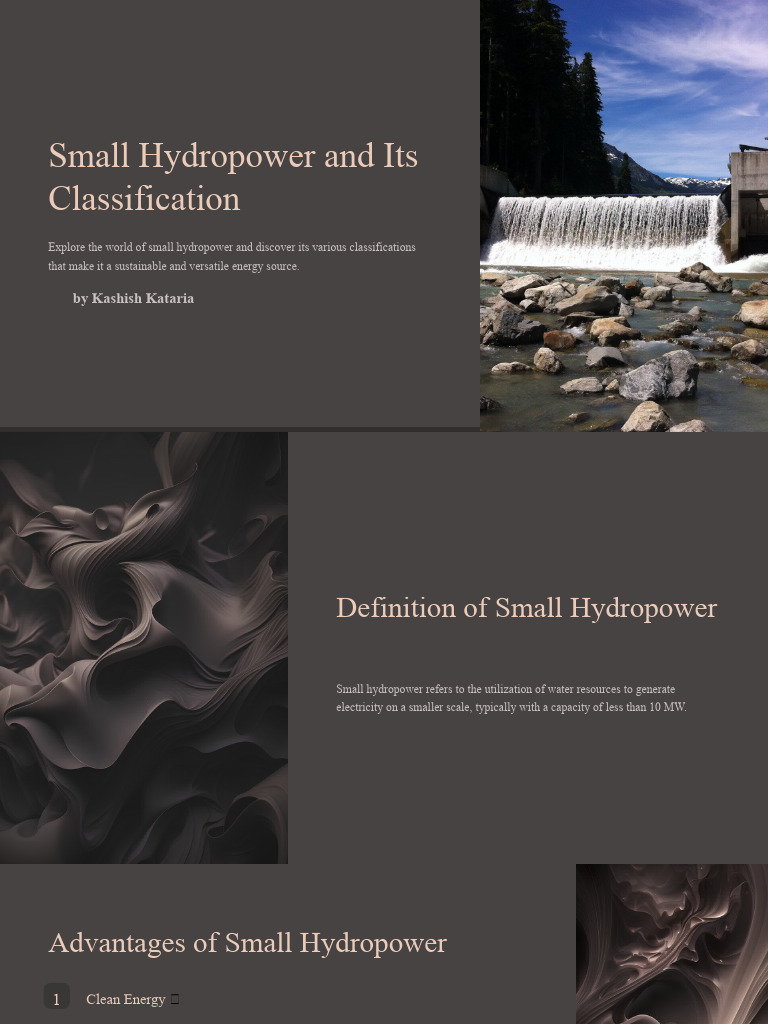
Task: Click the number 1 badge
Action: coord(57,997)
